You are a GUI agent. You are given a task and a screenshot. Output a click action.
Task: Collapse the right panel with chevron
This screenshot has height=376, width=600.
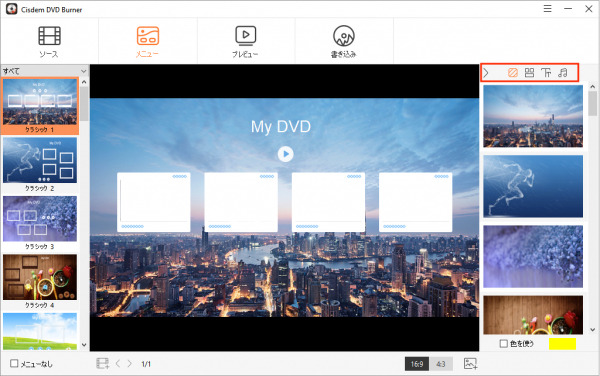tap(486, 73)
